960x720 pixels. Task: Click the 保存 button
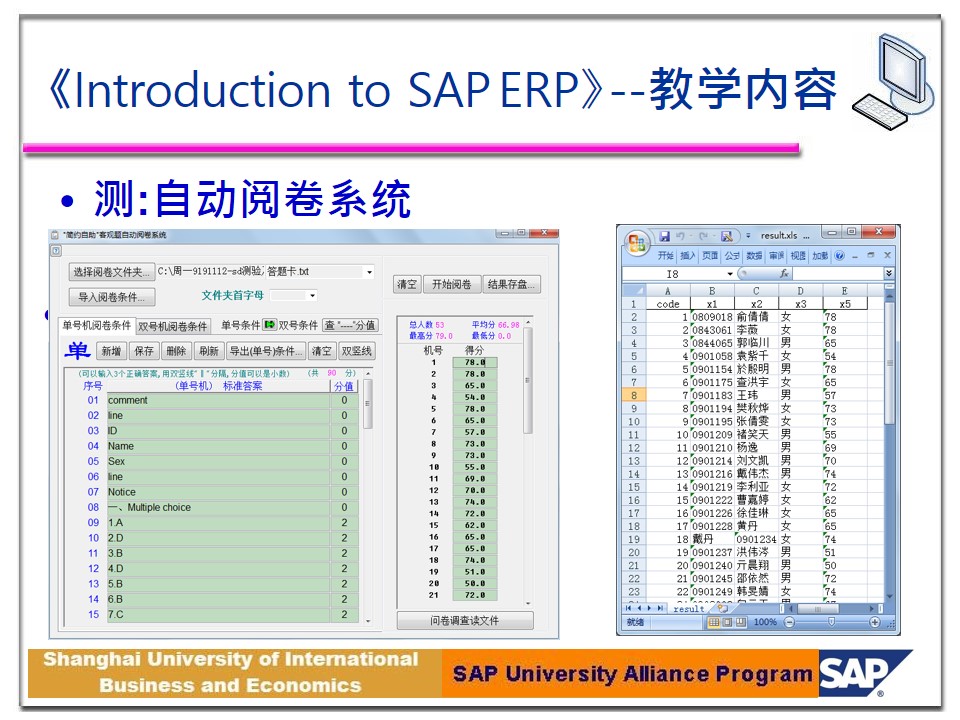pyautogui.click(x=144, y=351)
